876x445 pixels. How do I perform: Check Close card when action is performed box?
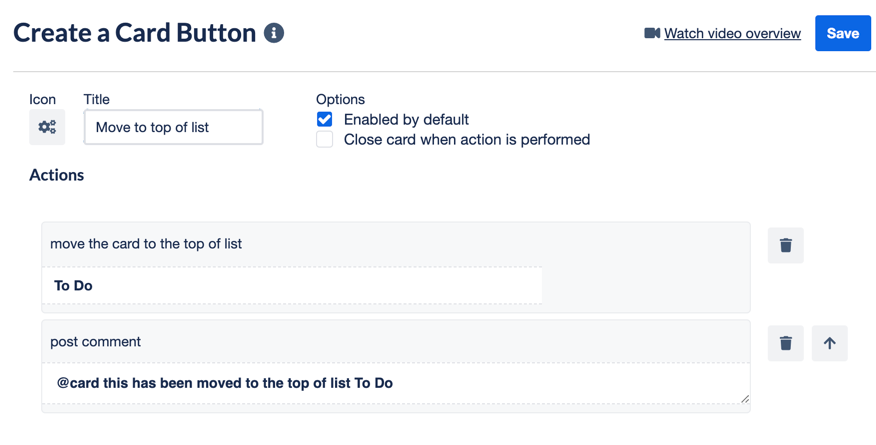[x=325, y=139]
